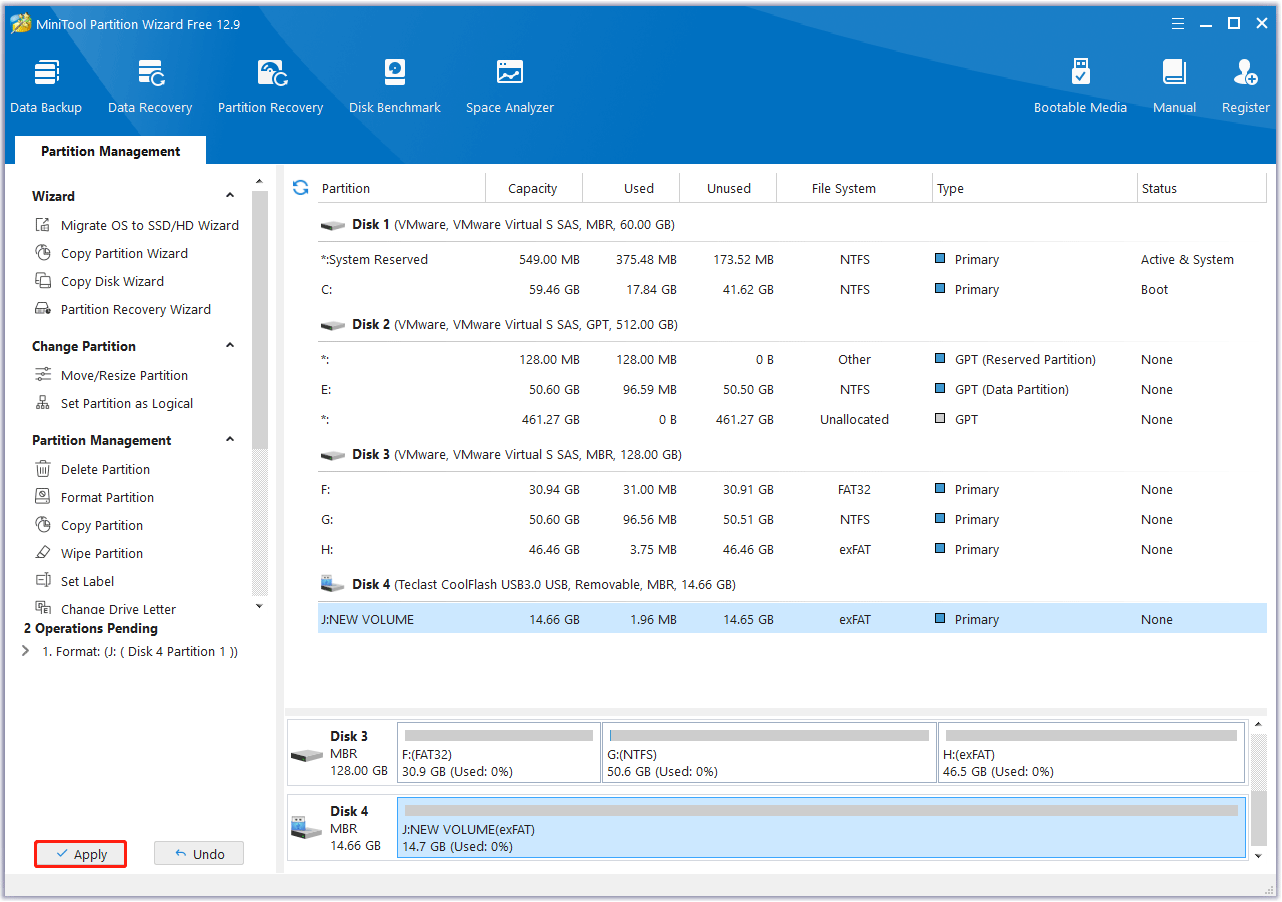Open the Space Analyzer tool
This screenshot has width=1282, height=902.
pyautogui.click(x=510, y=87)
